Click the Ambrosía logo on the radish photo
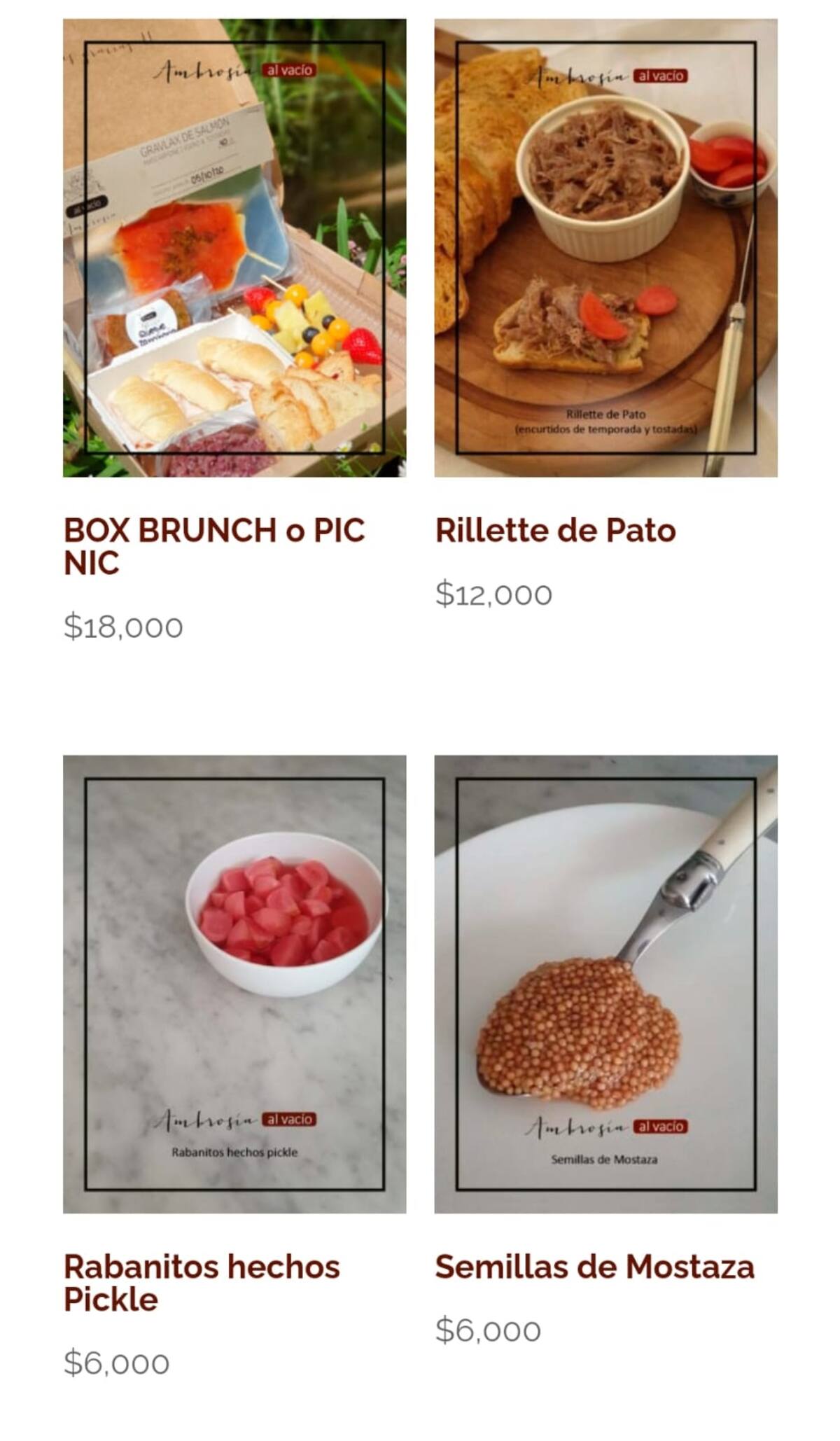This screenshot has width=840, height=1441. pyautogui.click(x=206, y=1120)
